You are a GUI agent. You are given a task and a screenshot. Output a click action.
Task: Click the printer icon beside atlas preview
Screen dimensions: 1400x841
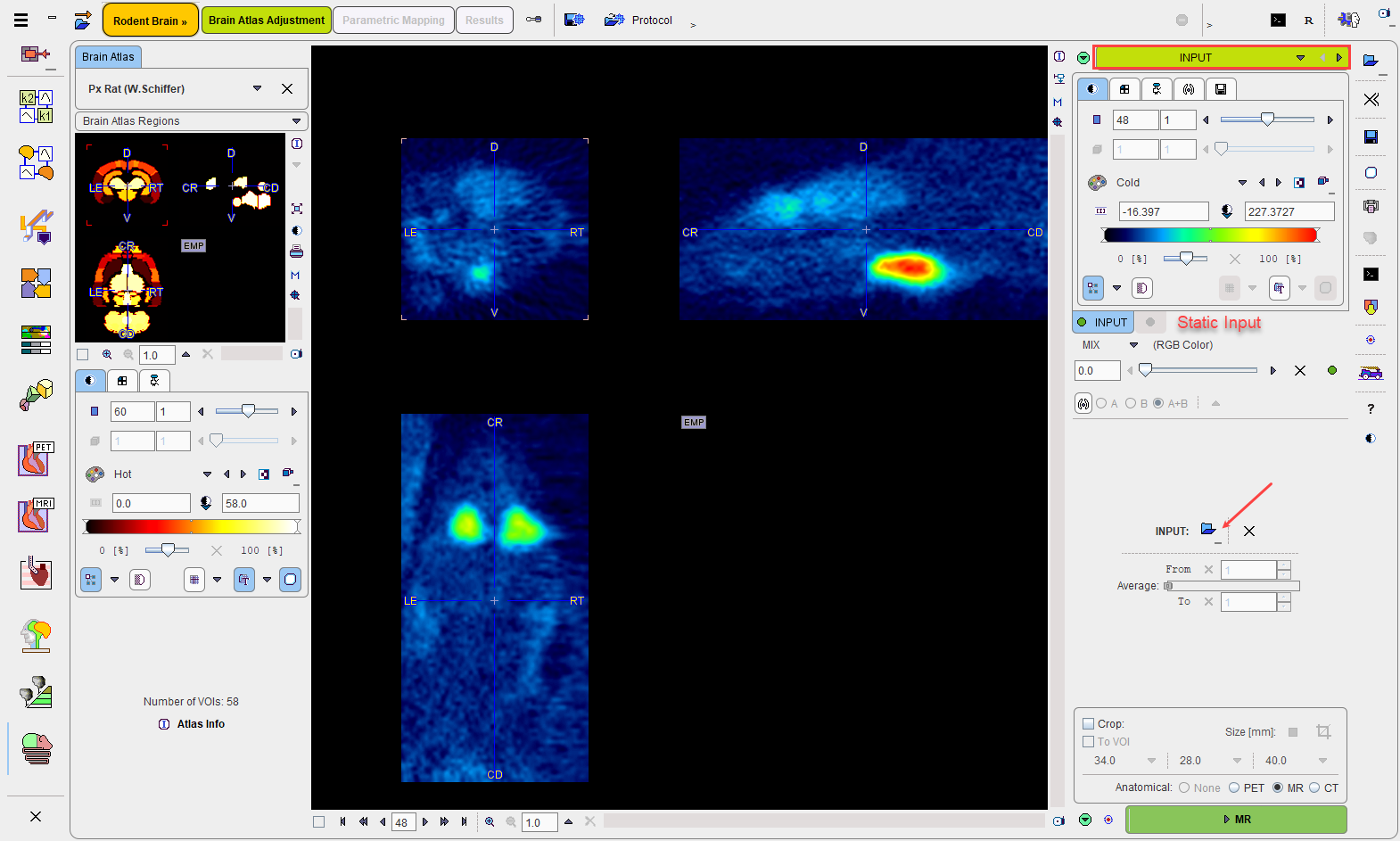pos(296,251)
